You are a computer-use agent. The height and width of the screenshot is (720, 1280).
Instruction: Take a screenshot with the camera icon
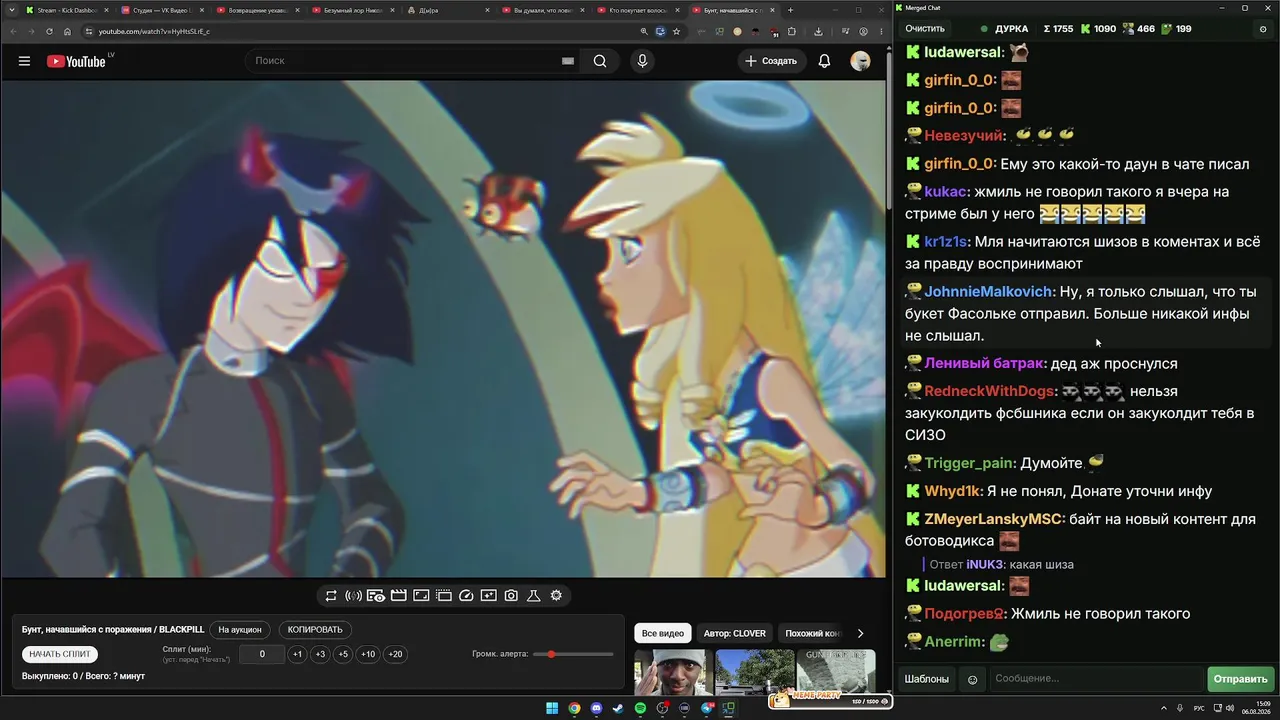[x=511, y=596]
